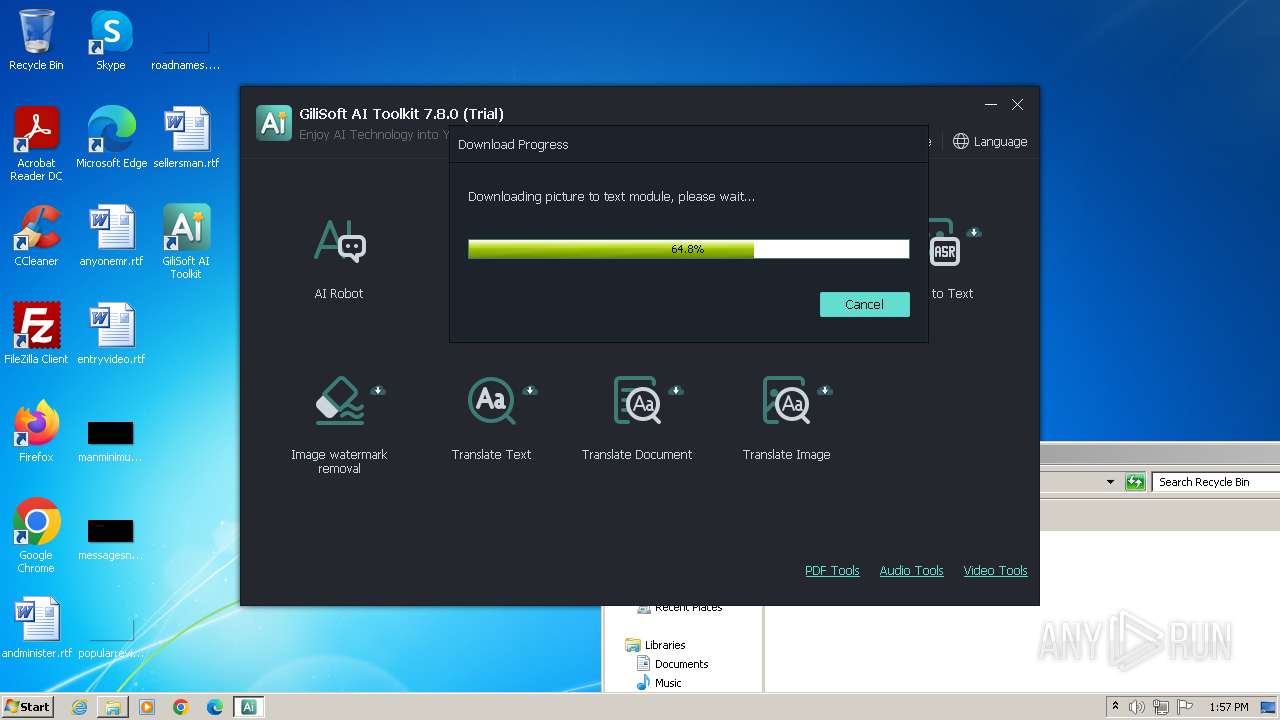Click the ASR speech to text icon
The image size is (1280, 720).
(x=945, y=251)
